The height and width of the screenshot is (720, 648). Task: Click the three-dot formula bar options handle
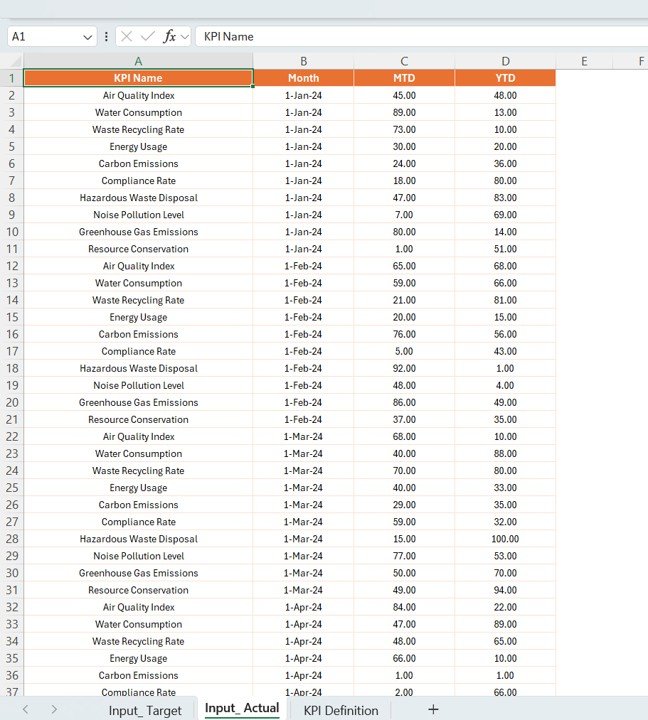[107, 36]
